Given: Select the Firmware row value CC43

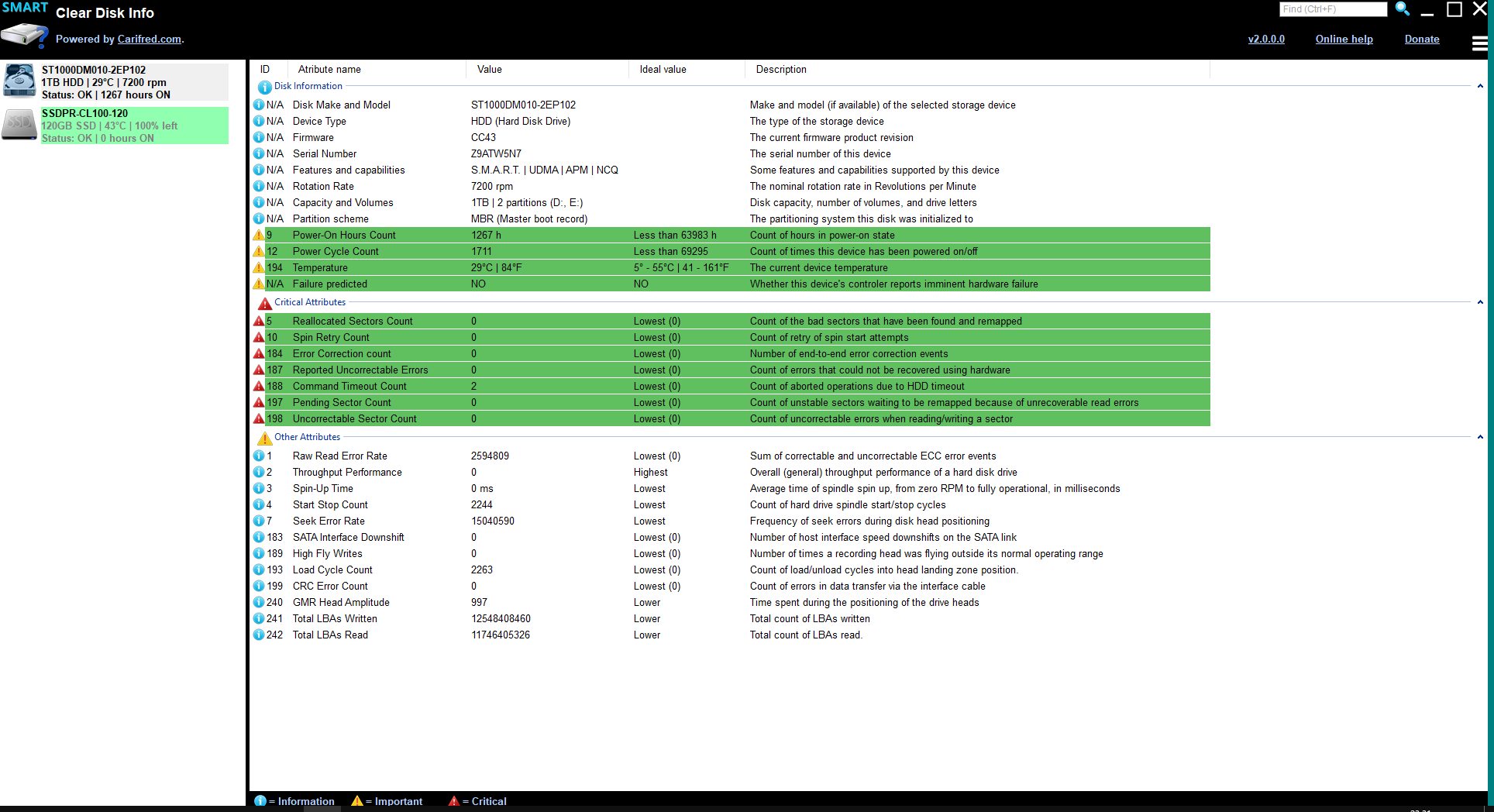Looking at the screenshot, I should tap(484, 138).
